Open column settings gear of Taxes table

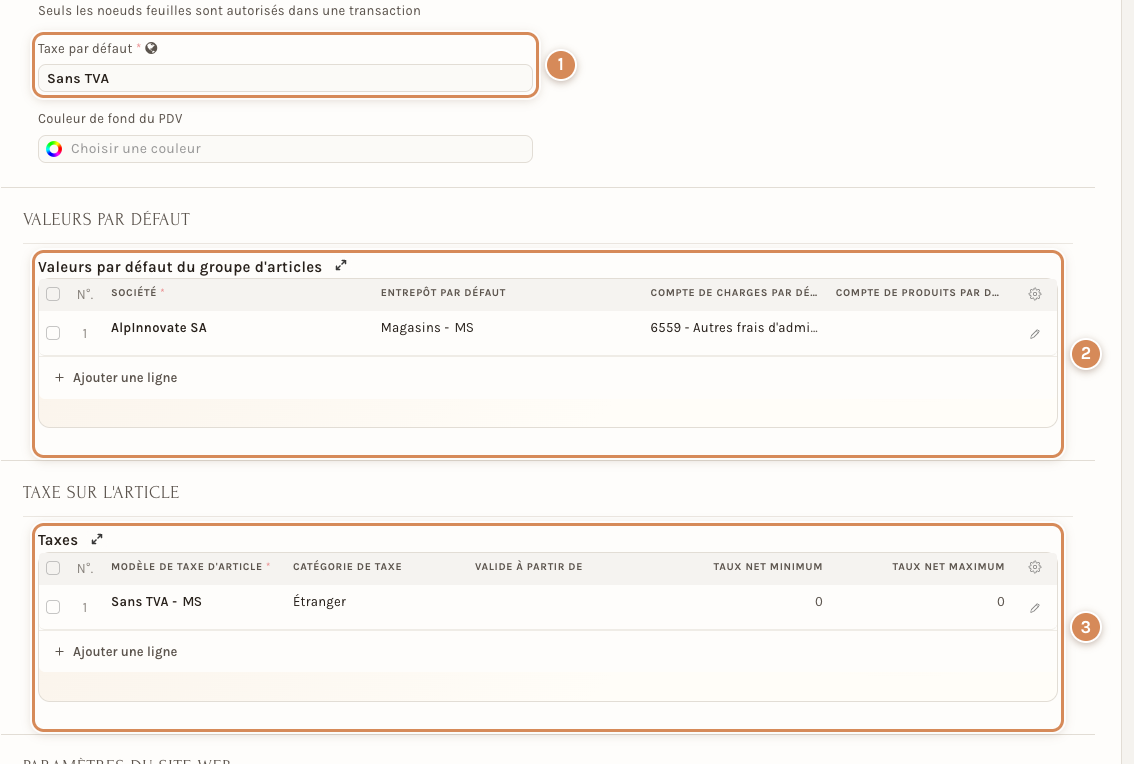click(1035, 567)
